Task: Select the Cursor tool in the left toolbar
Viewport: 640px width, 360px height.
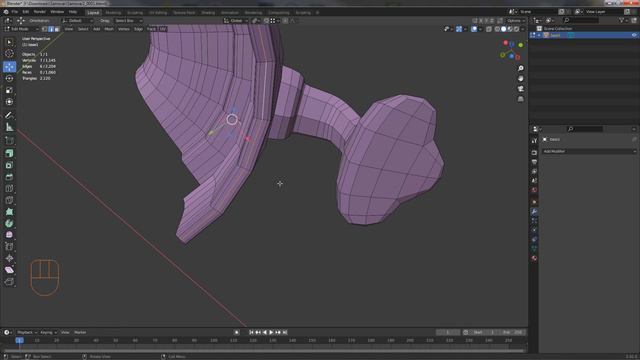Action: pos(9,53)
